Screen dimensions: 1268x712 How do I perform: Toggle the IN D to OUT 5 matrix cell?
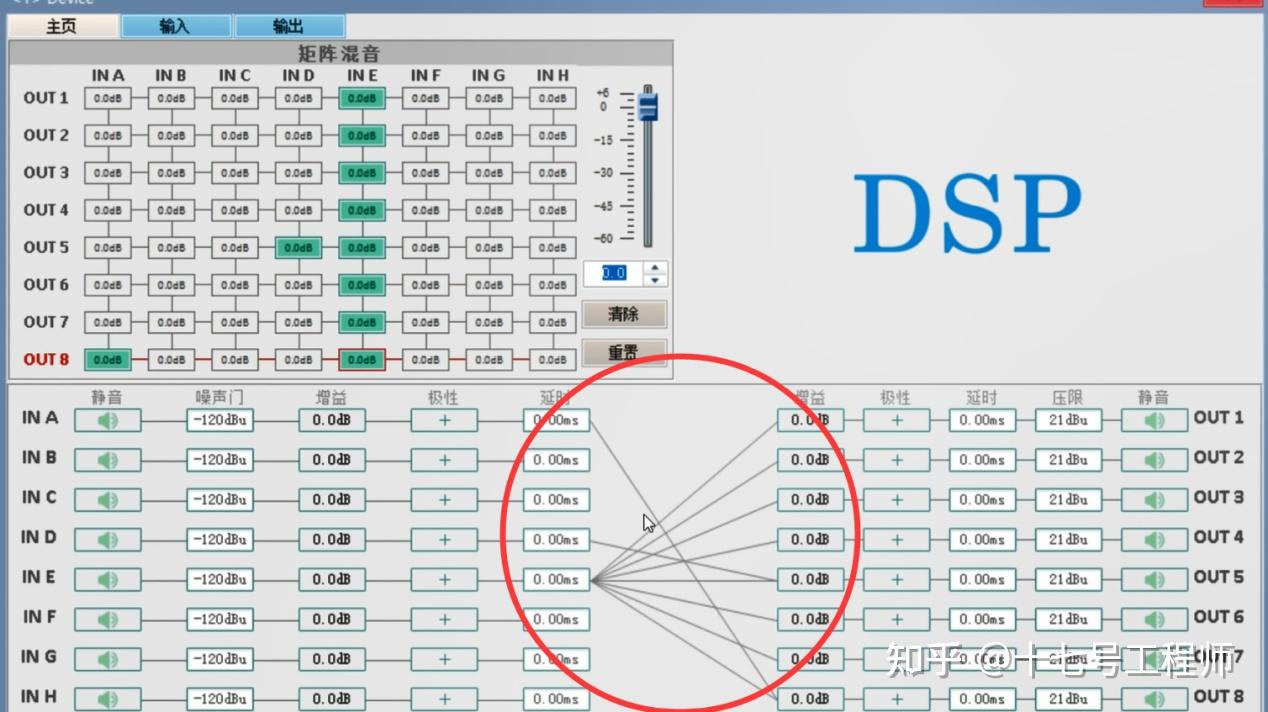coord(299,247)
